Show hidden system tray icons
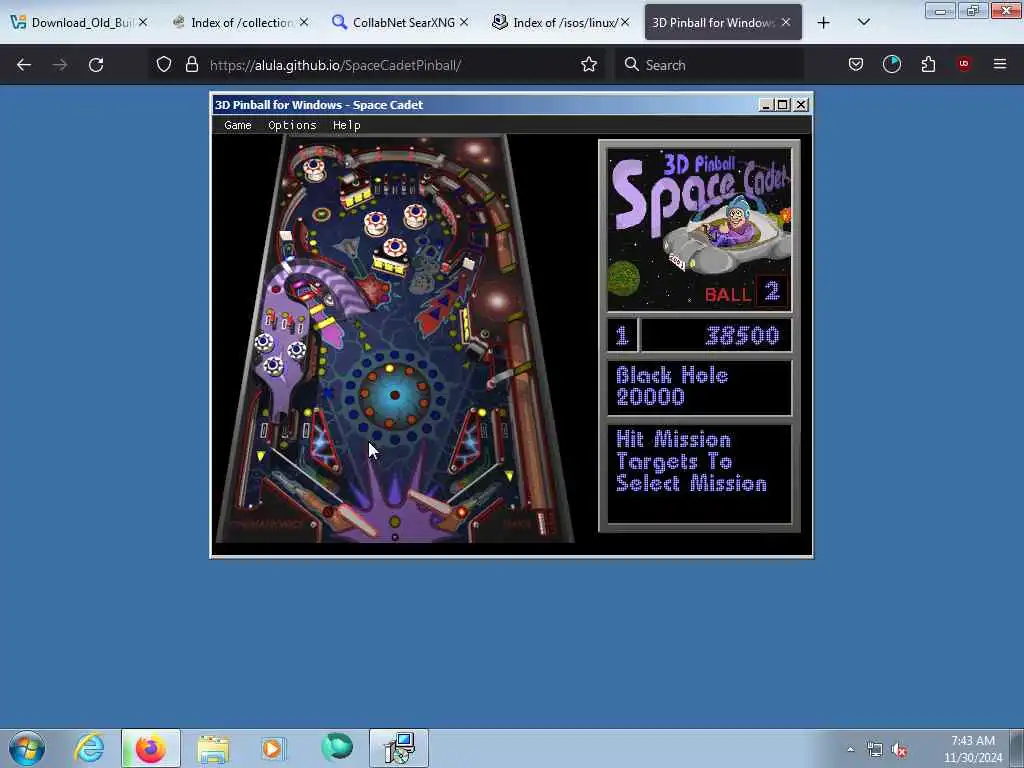 pos(850,749)
